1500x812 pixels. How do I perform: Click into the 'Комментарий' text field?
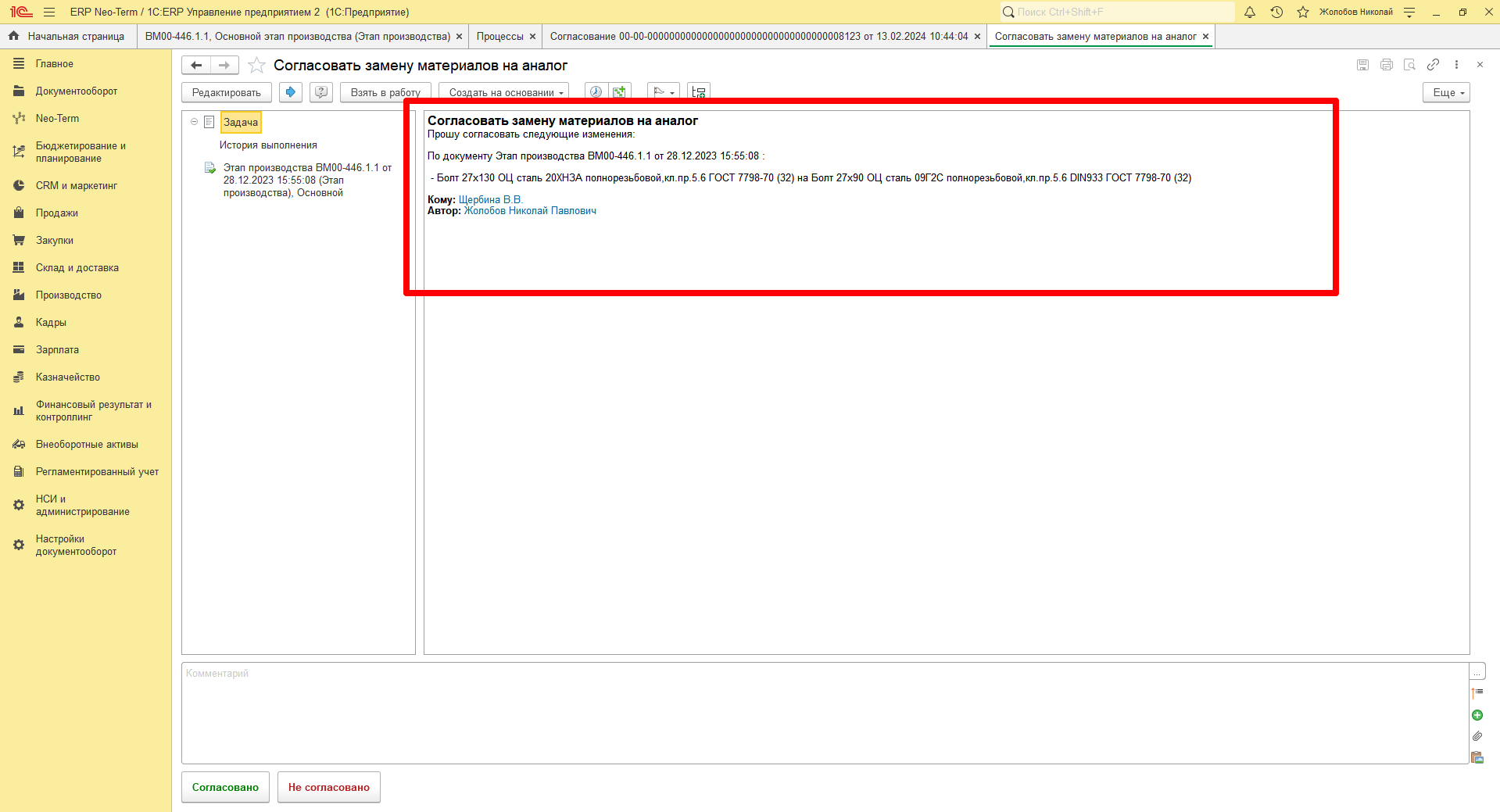pyautogui.click(x=825, y=713)
